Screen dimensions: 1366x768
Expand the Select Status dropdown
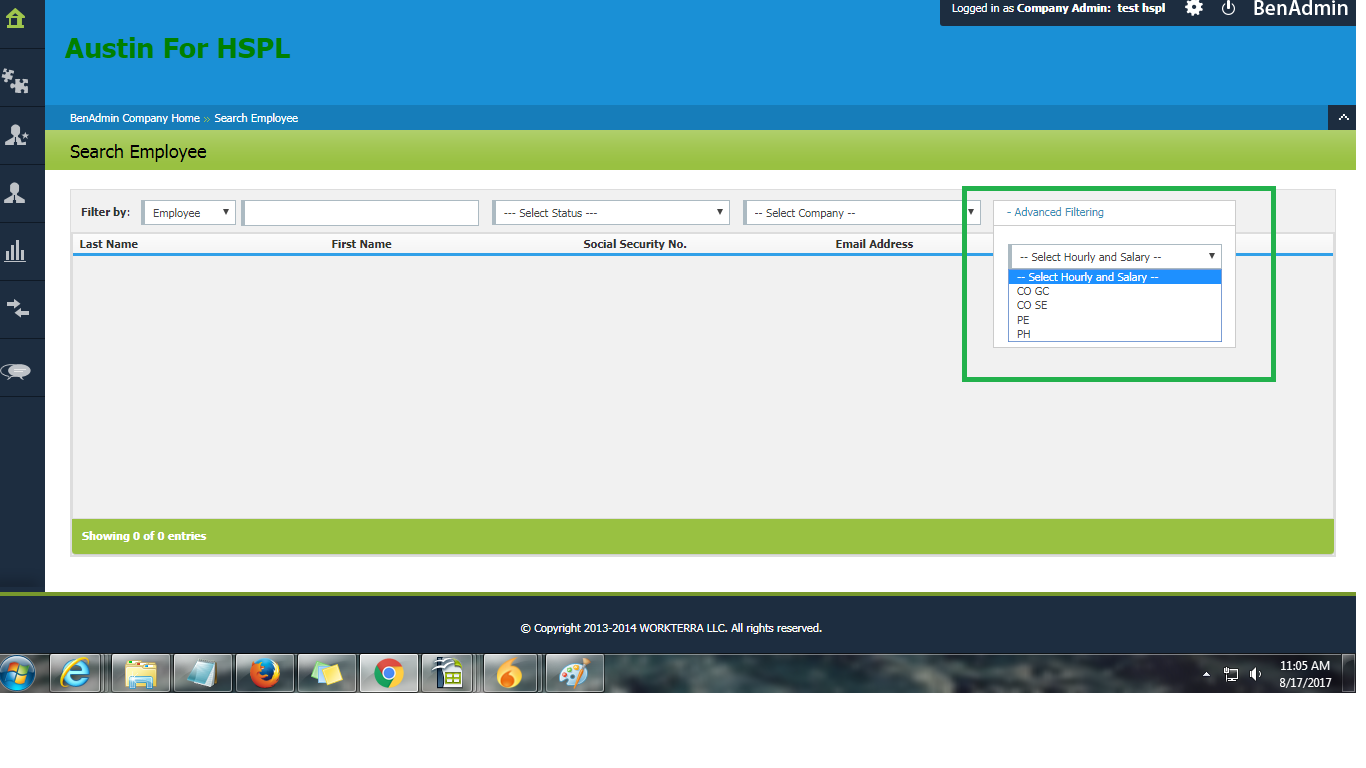tap(610, 213)
